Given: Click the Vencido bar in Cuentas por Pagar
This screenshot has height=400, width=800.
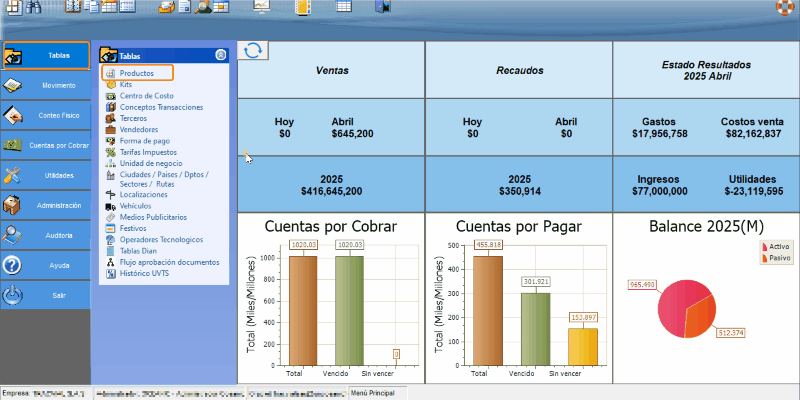Looking at the screenshot, I should 535,328.
